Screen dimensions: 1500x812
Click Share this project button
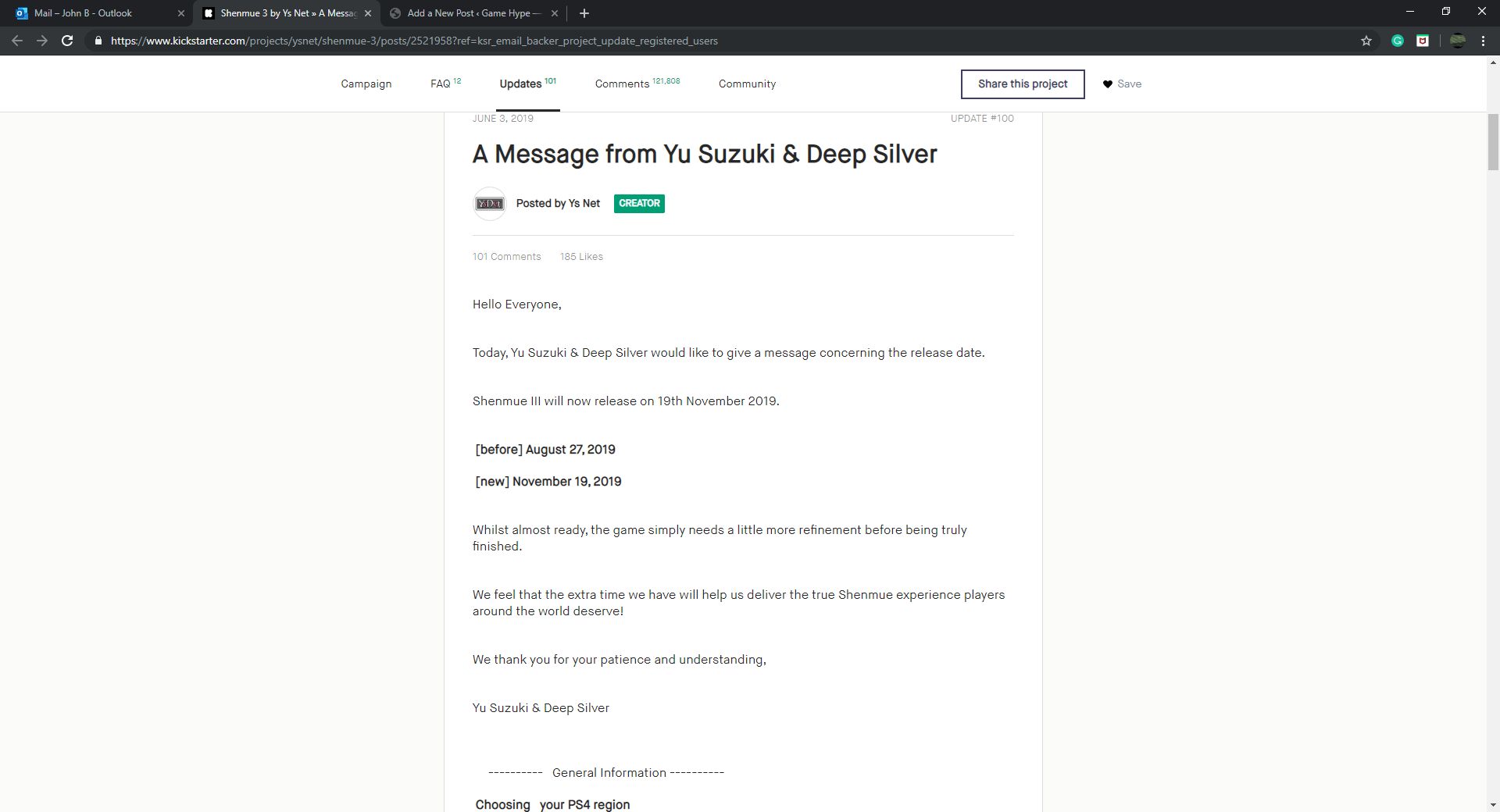(1023, 84)
